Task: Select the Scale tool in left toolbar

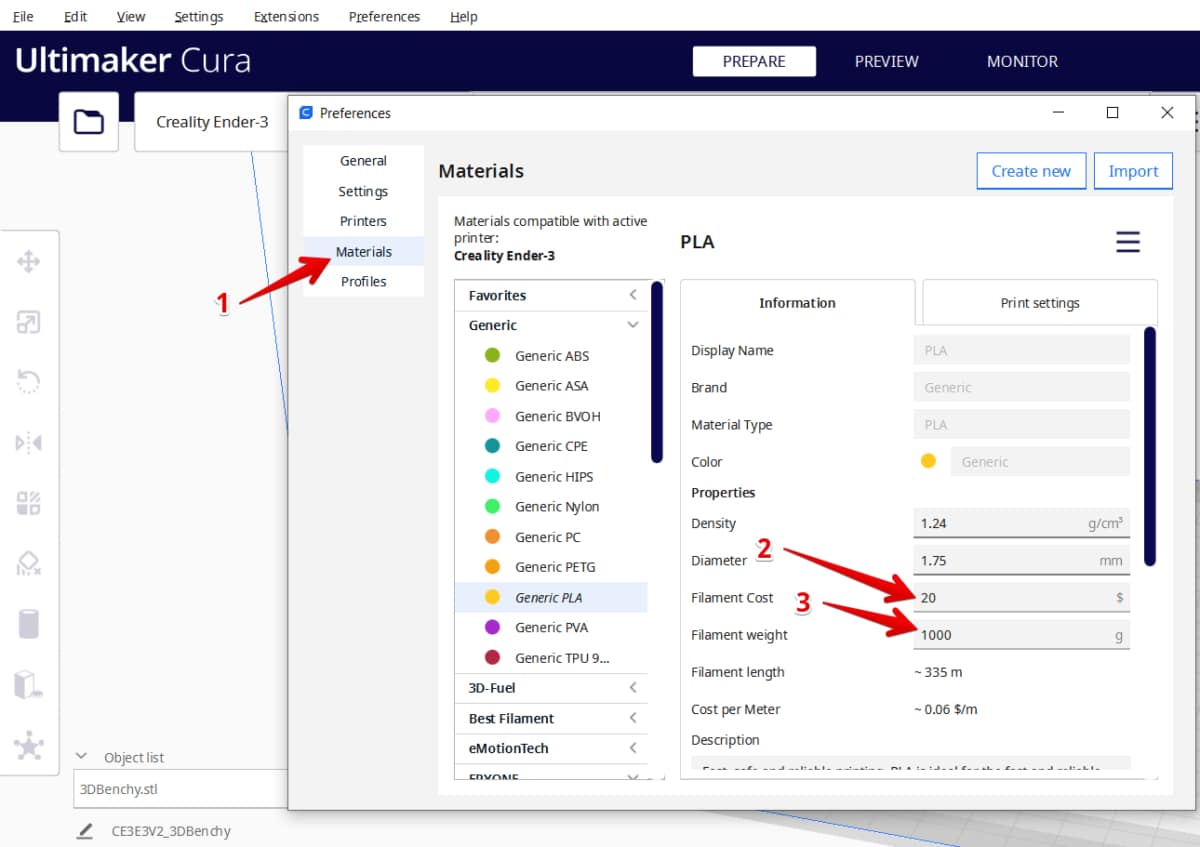Action: [29, 323]
